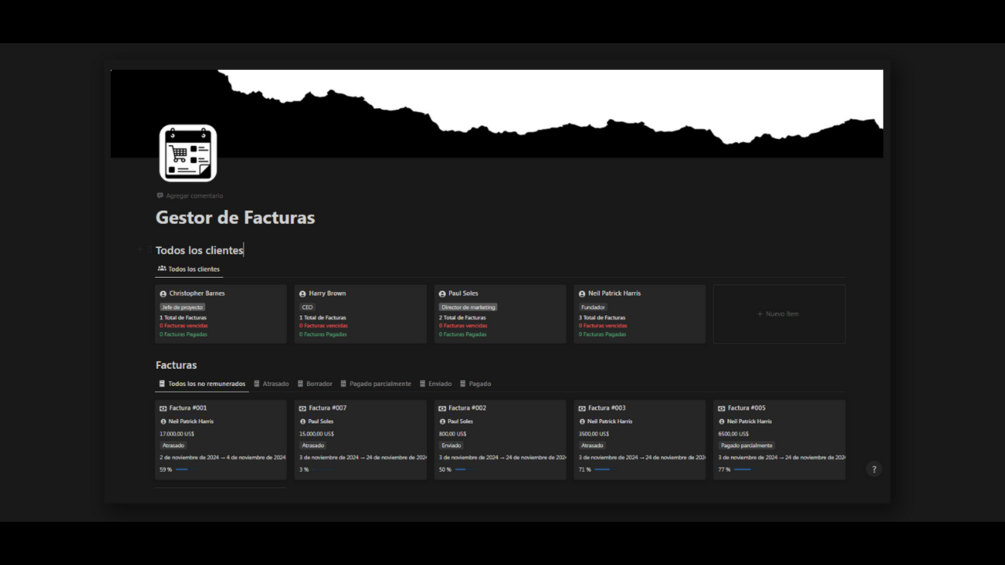Click 3 Total de Facturas text
Image resolution: width=1005 pixels, height=565 pixels.
coord(602,318)
